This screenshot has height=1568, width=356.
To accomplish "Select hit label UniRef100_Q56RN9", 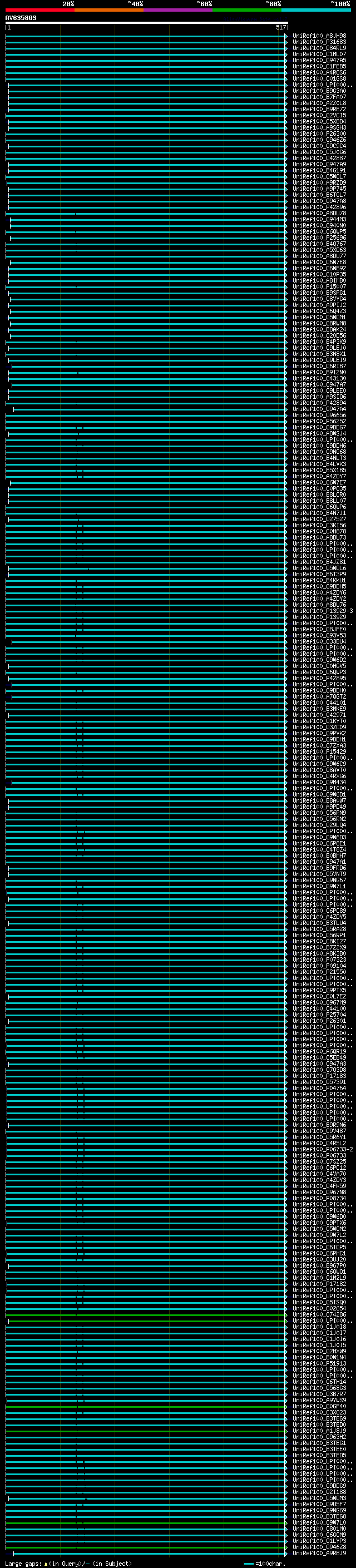I will 319,813.
